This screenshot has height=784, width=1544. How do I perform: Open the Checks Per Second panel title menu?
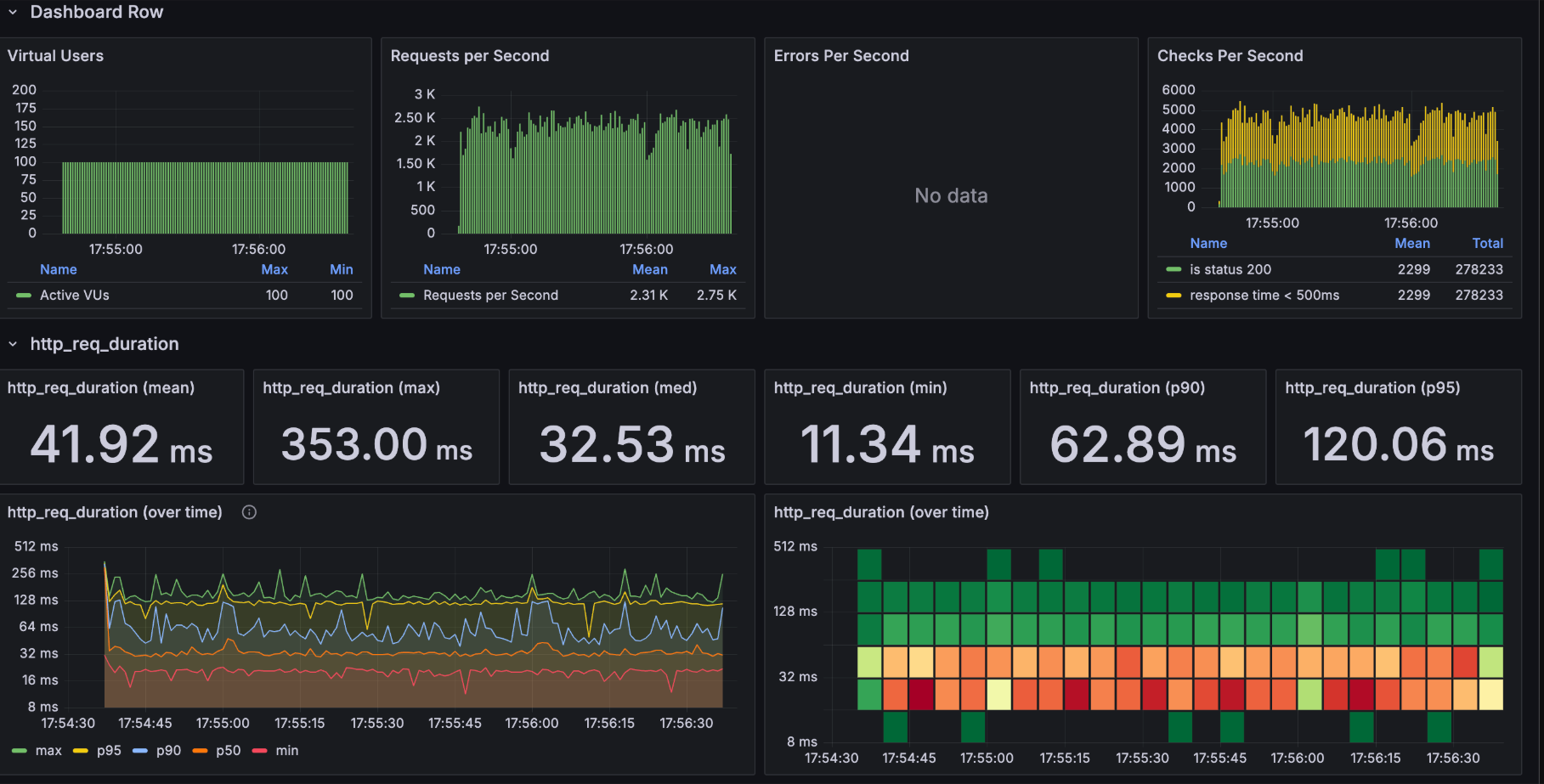1230,56
